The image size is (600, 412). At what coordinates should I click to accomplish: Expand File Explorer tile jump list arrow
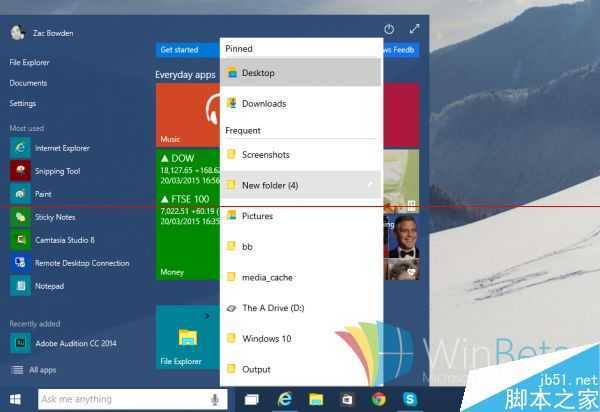(x=207, y=316)
